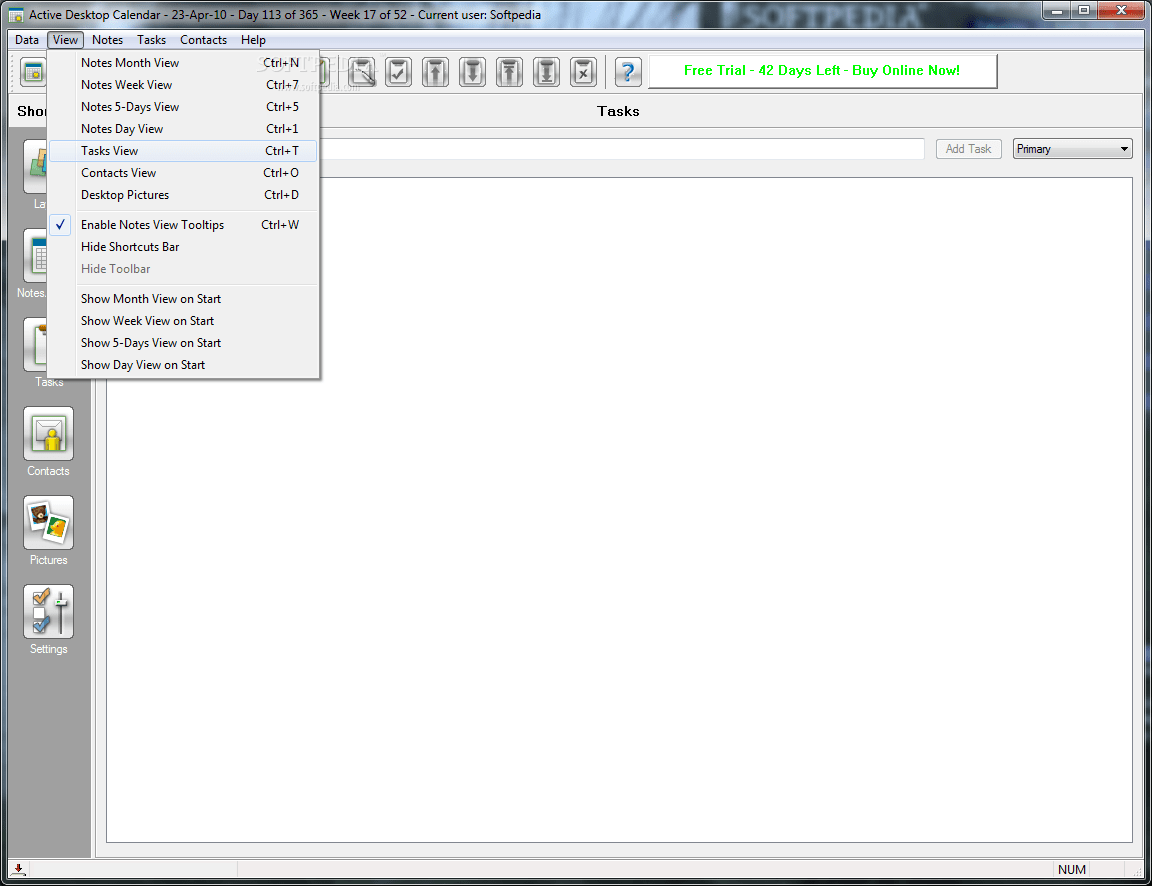Image resolution: width=1152 pixels, height=886 pixels.
Task: Open the Tasks menu
Action: pos(151,40)
